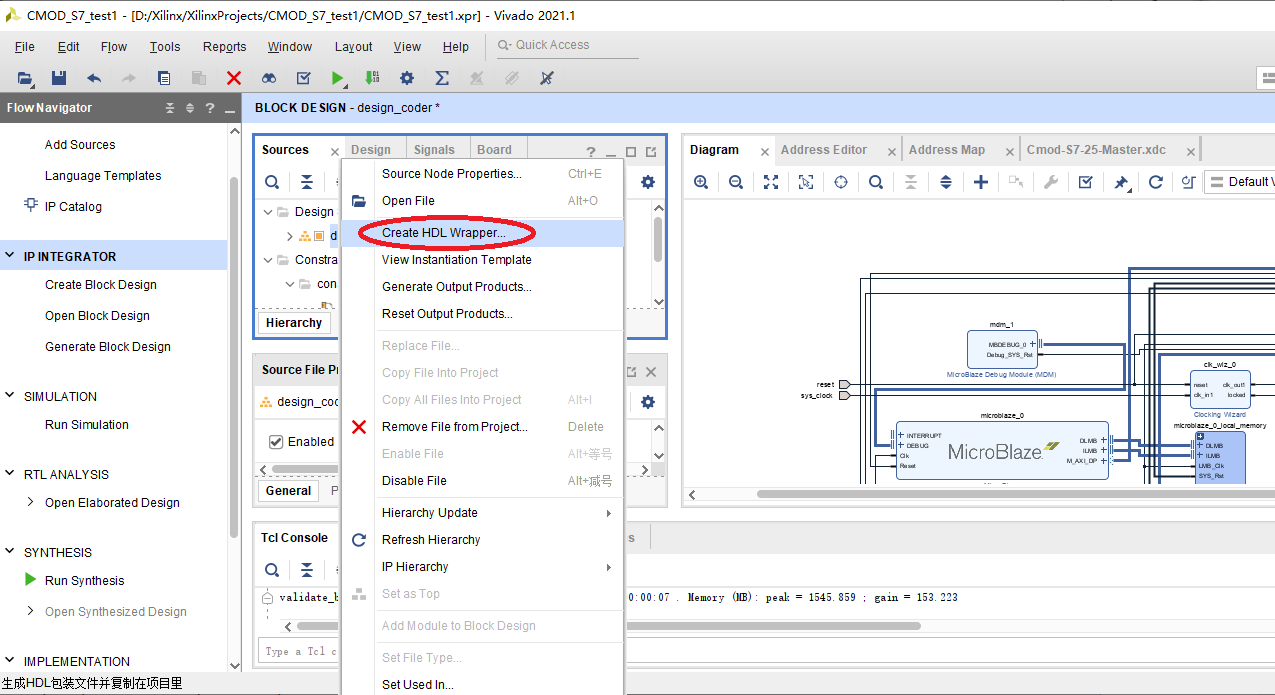Collapse the SYNTHESIS section
This screenshot has width=1275, height=695.
[x=10, y=552]
